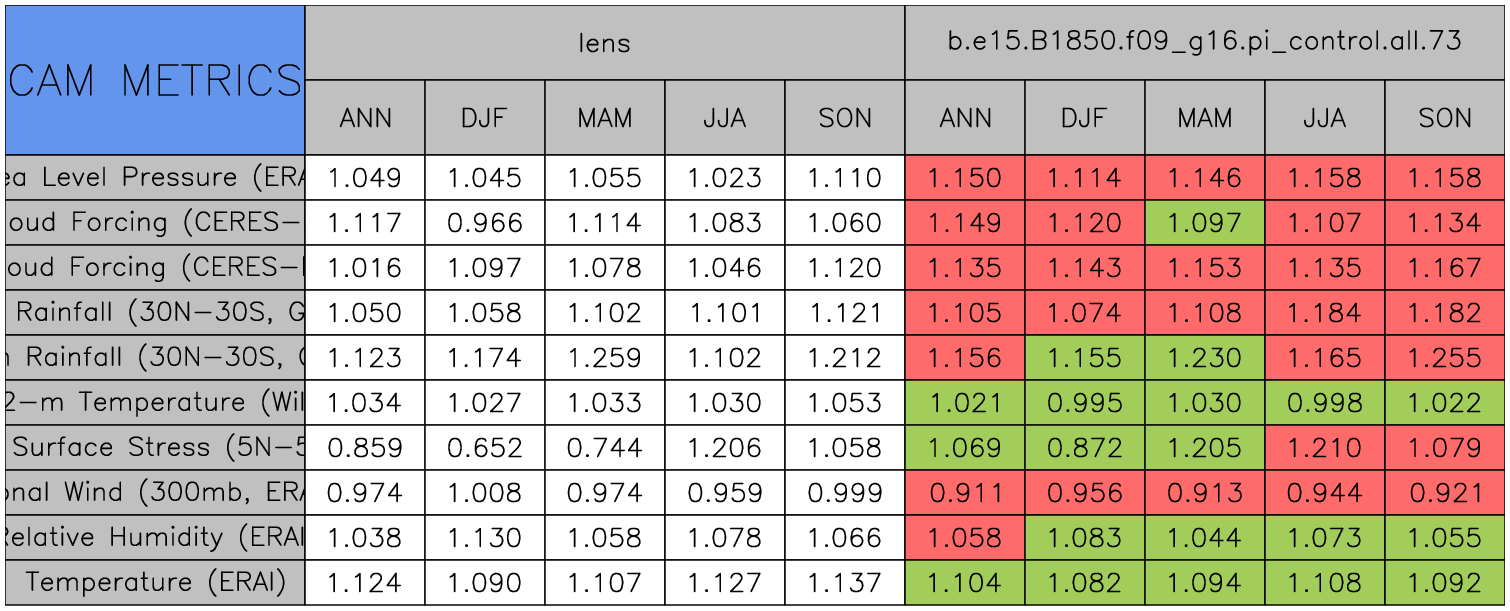Click the lens cell with value 1.137
The height and width of the screenshot is (611, 1510).
tap(844, 583)
